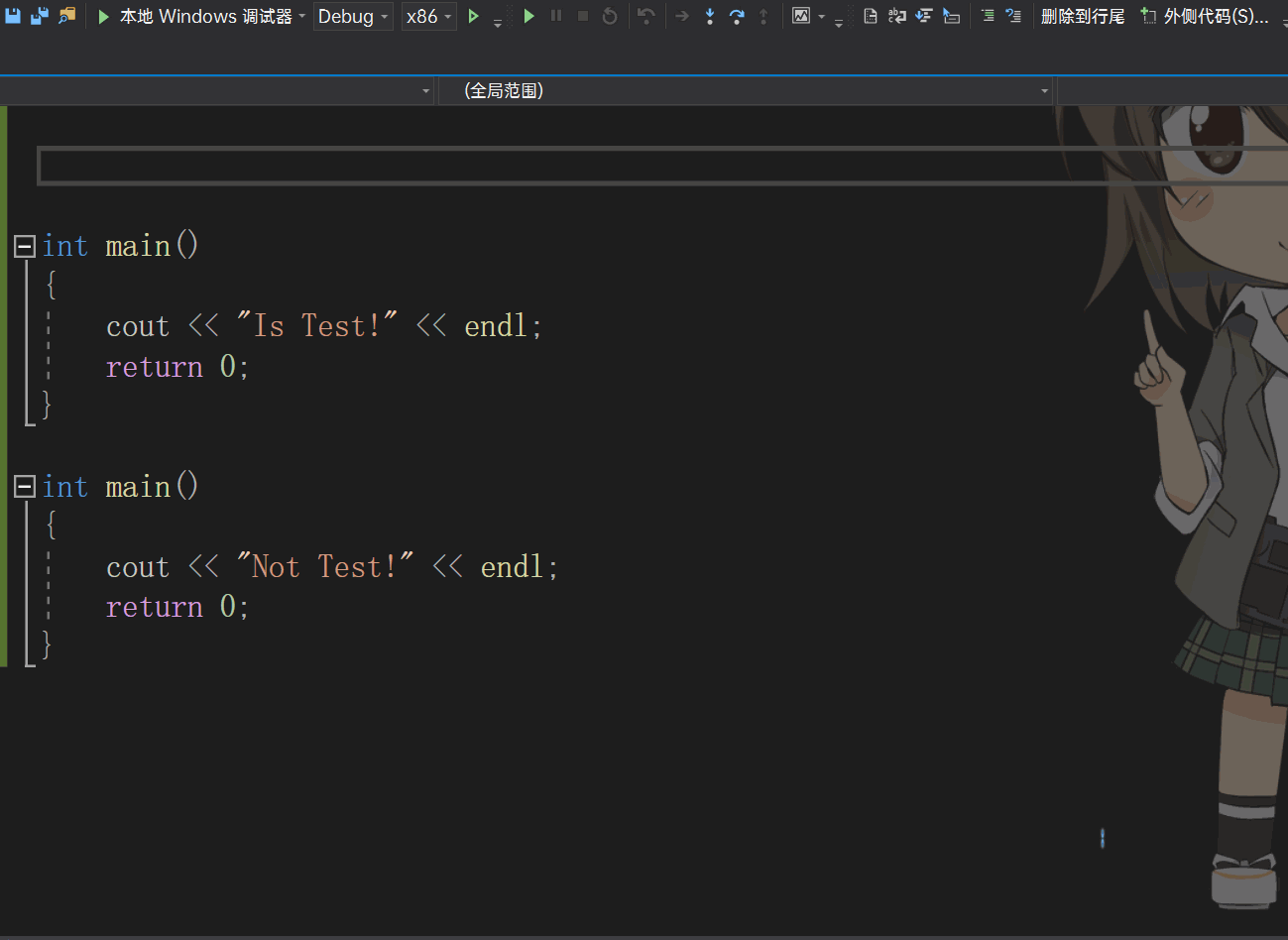Viewport: 1288px width, 940px height.
Task: Click the Step Into icon
Action: pyautogui.click(x=710, y=16)
